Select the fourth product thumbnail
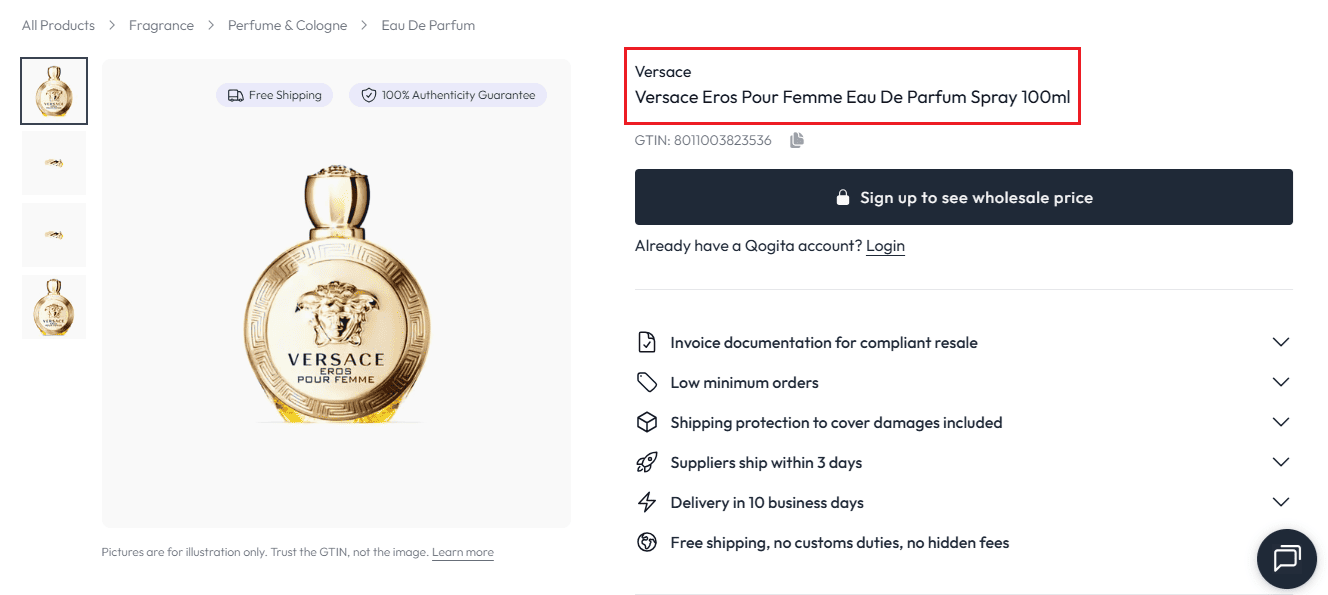This screenshot has height=595, width=1328. pos(54,307)
